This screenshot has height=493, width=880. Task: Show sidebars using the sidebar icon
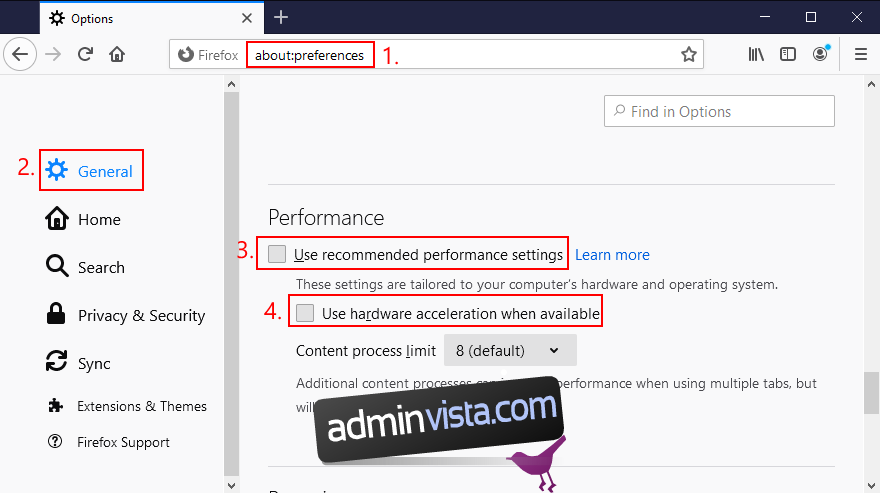788,54
